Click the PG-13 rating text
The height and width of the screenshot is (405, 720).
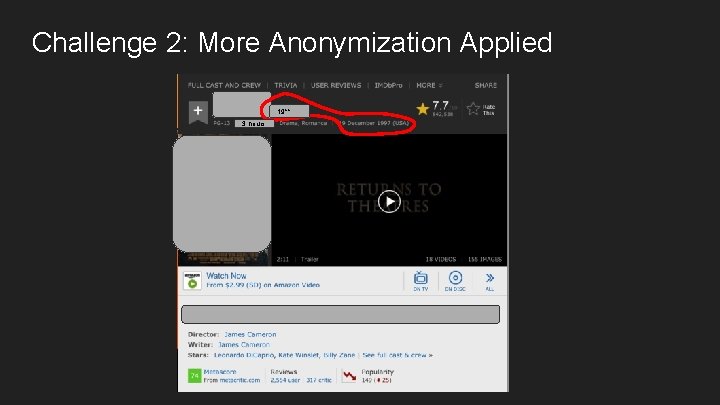(x=222, y=123)
